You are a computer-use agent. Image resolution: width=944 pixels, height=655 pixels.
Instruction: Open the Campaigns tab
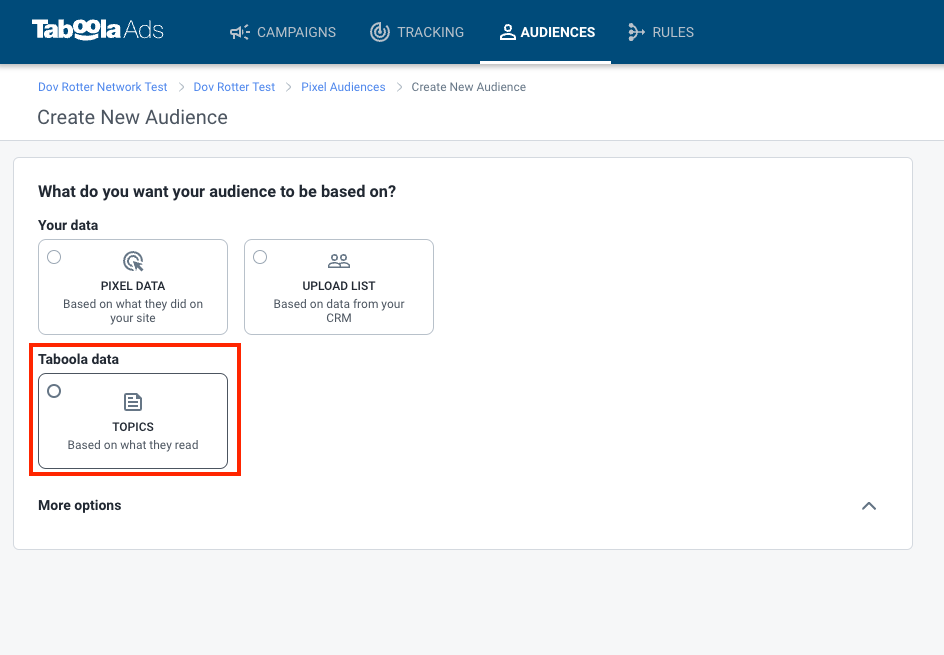[x=283, y=32]
